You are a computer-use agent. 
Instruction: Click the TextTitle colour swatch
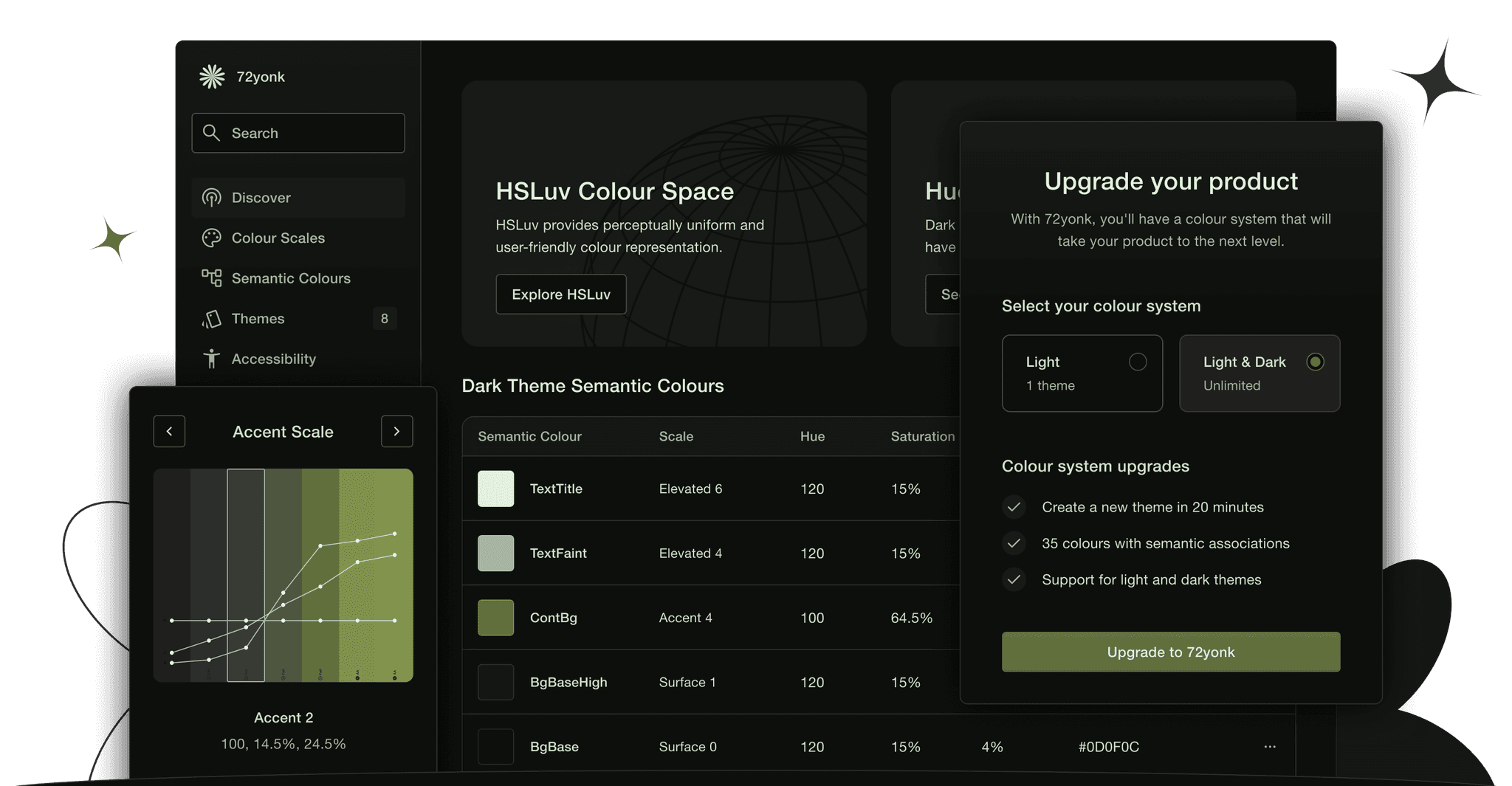[495, 489]
